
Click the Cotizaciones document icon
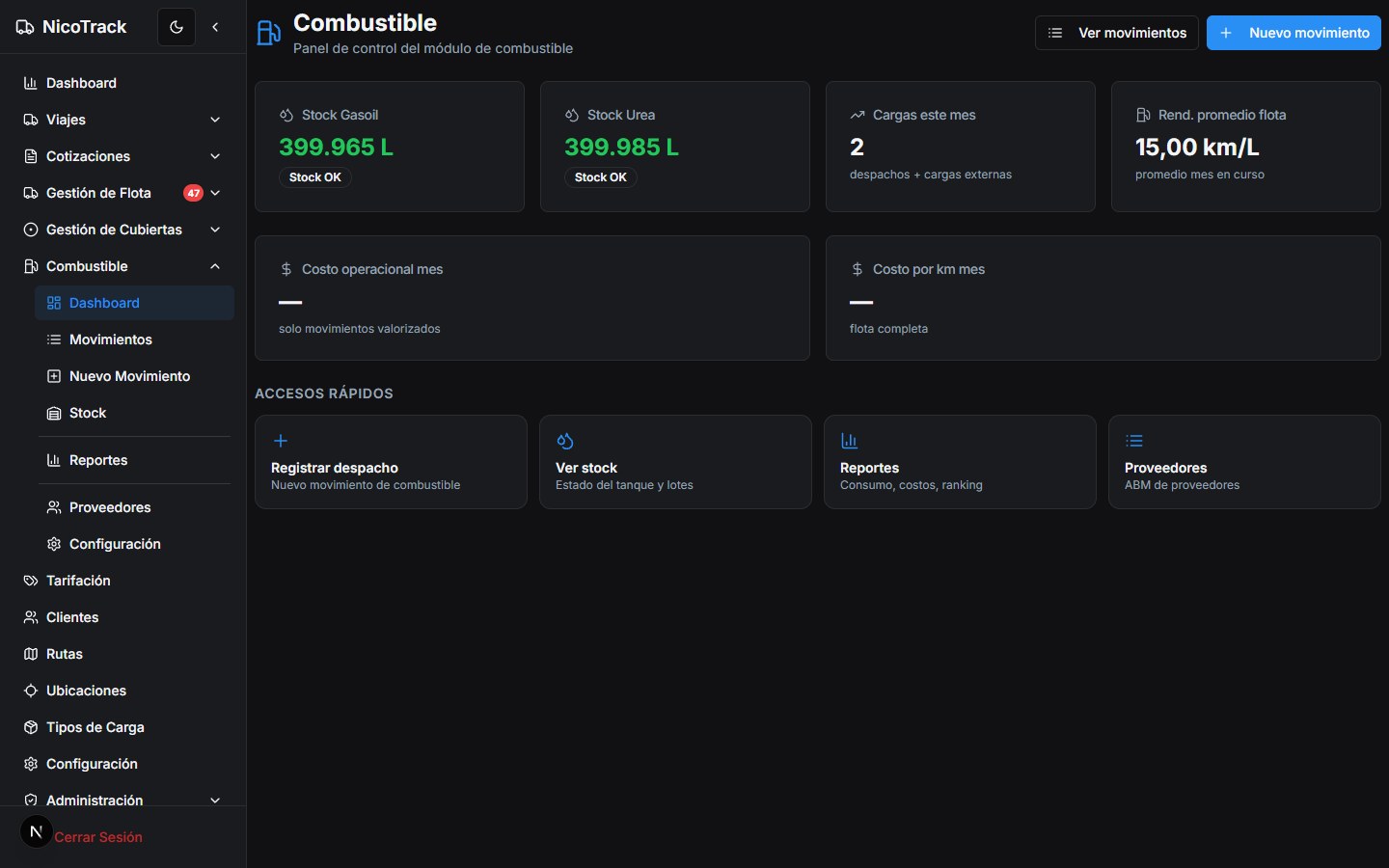(x=31, y=156)
